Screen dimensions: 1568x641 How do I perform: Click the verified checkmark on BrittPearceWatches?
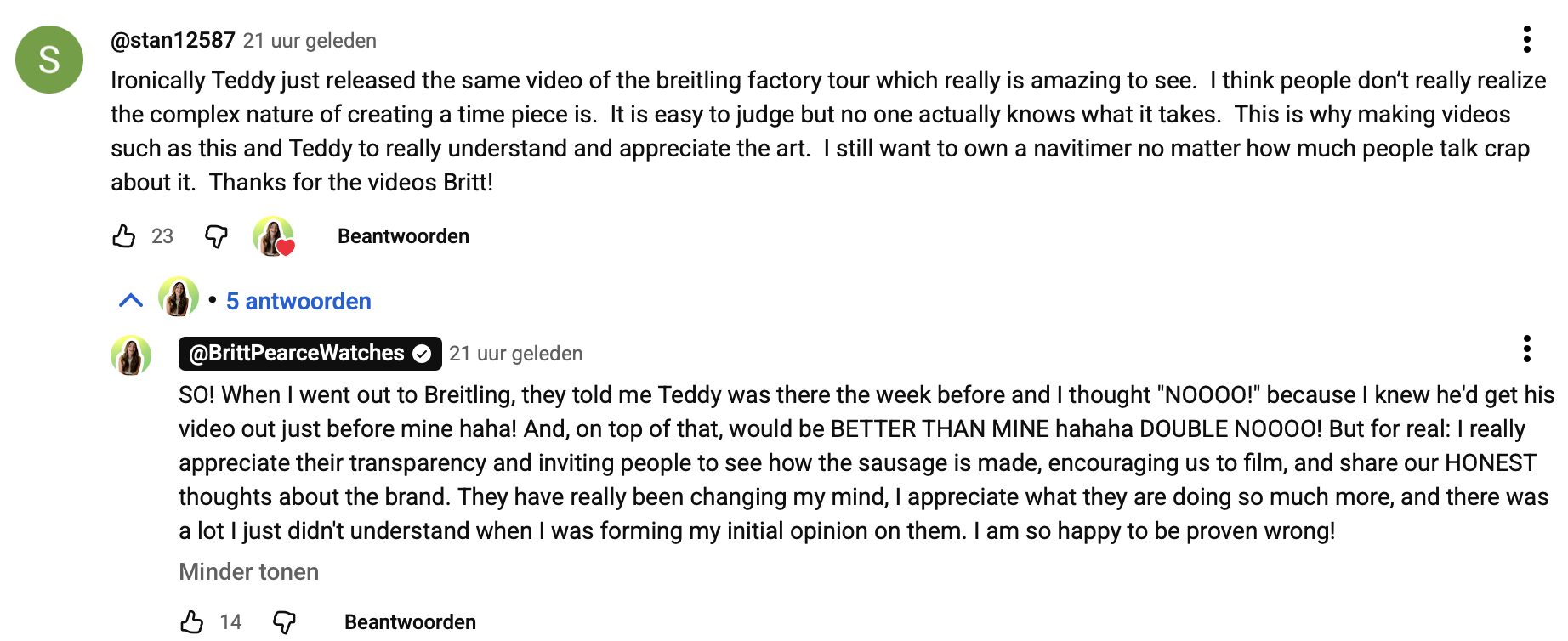tap(422, 355)
